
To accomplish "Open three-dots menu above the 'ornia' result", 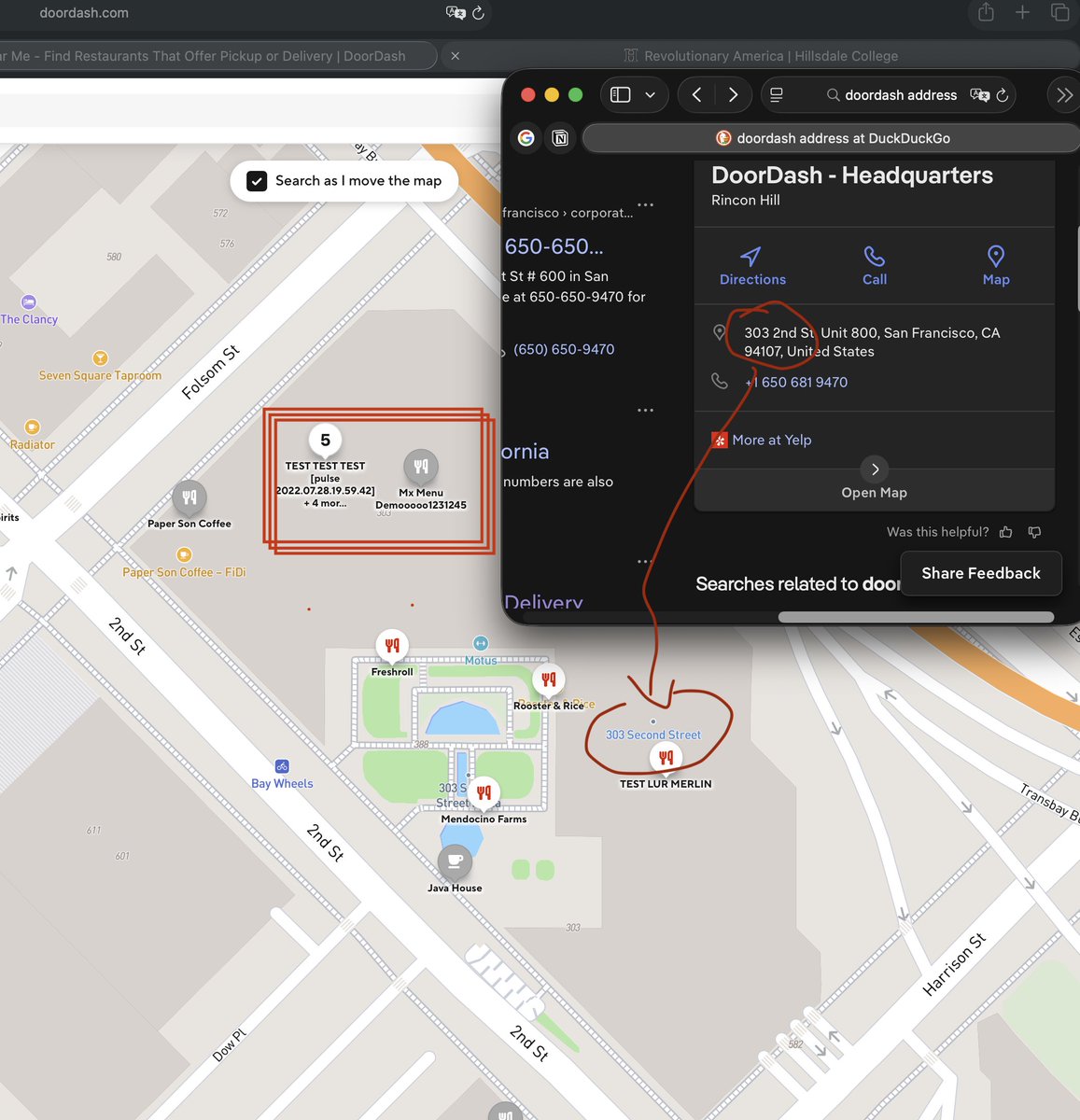I will tap(645, 410).
